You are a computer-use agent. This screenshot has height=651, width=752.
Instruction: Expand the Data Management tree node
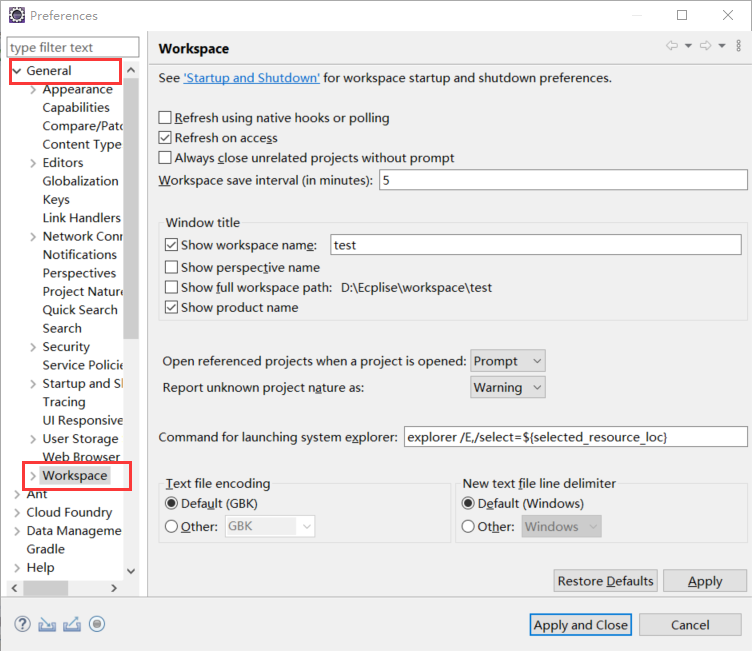click(x=17, y=531)
